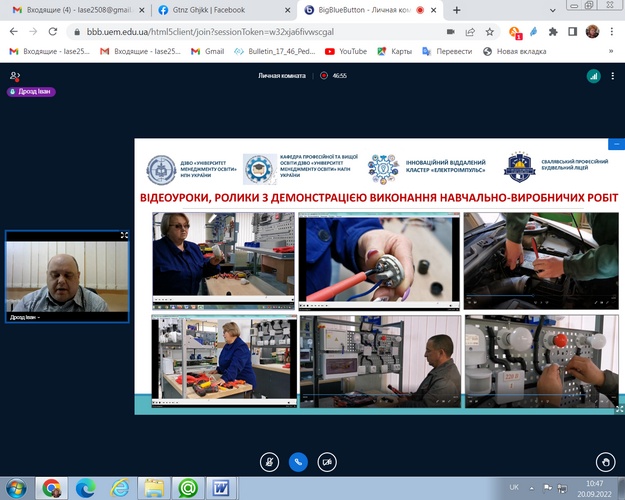Expand the webcam video to fullscreen

(x=124, y=236)
